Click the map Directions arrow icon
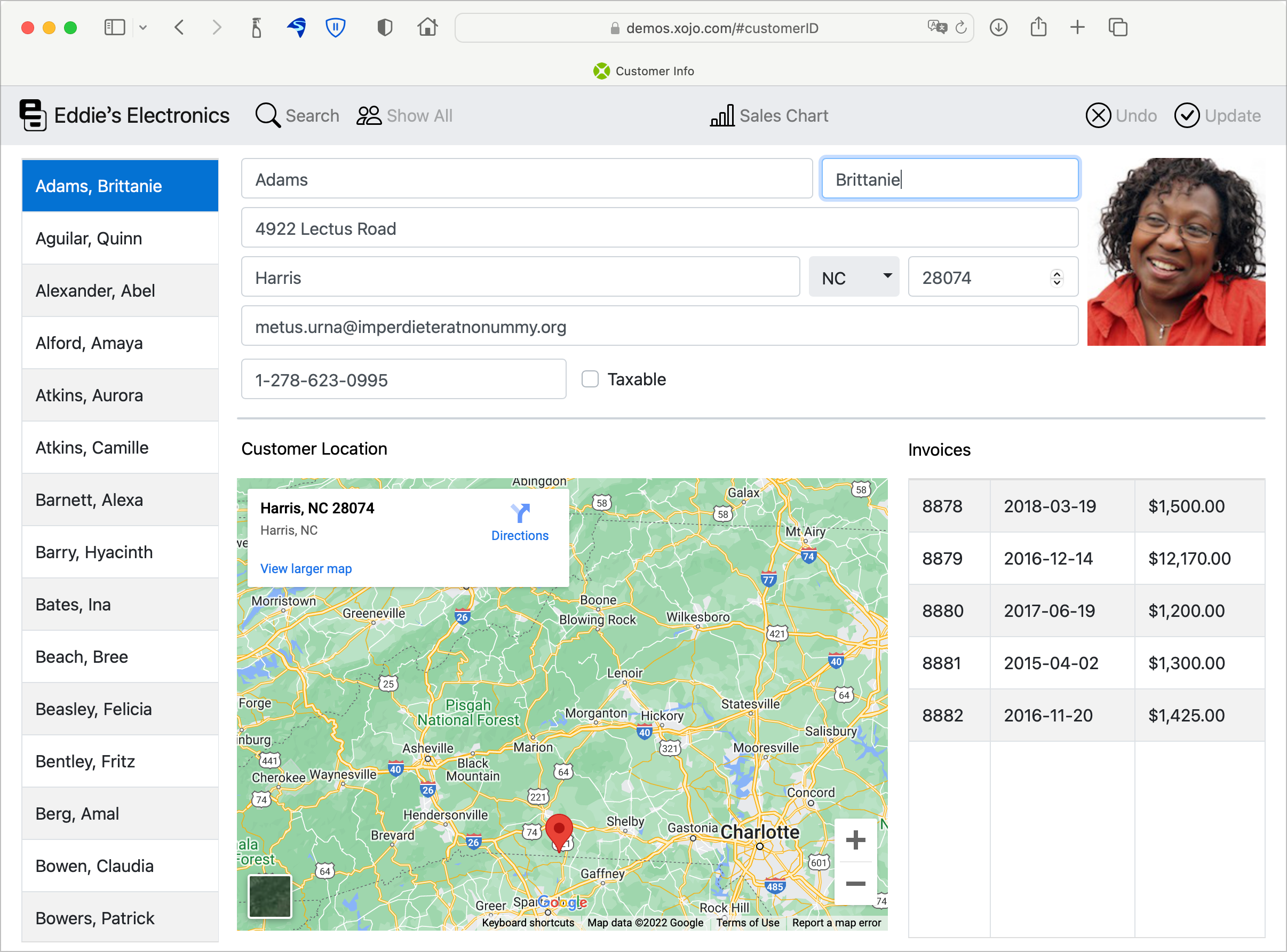The height and width of the screenshot is (952, 1287). [520, 513]
